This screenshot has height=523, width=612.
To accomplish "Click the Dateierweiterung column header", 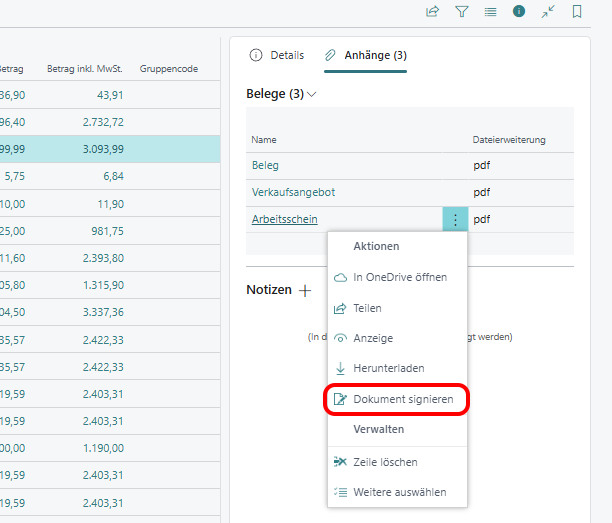I will (x=509, y=140).
